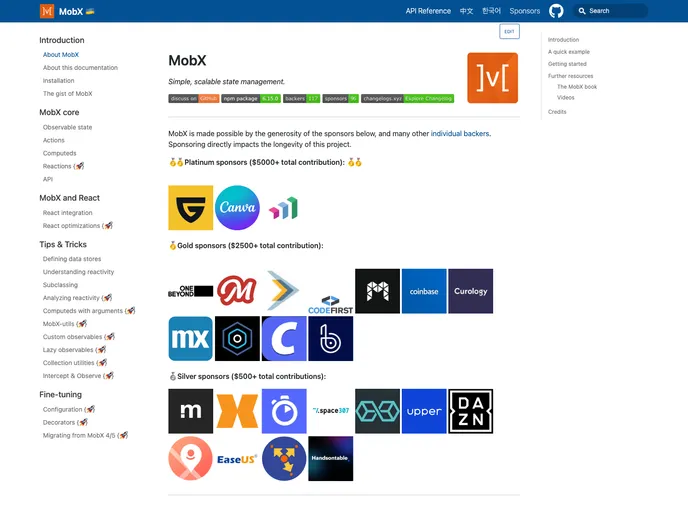Jump to The MobX book section
The width and height of the screenshot is (688, 512).
pyautogui.click(x=577, y=87)
